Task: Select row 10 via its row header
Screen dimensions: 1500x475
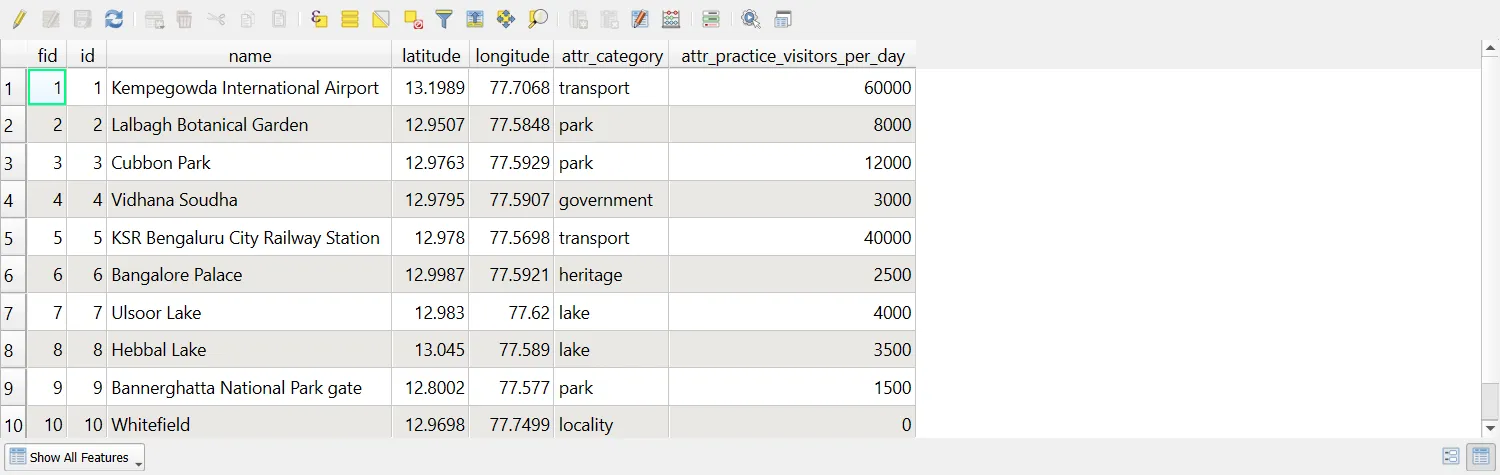Action: click(x=13, y=423)
